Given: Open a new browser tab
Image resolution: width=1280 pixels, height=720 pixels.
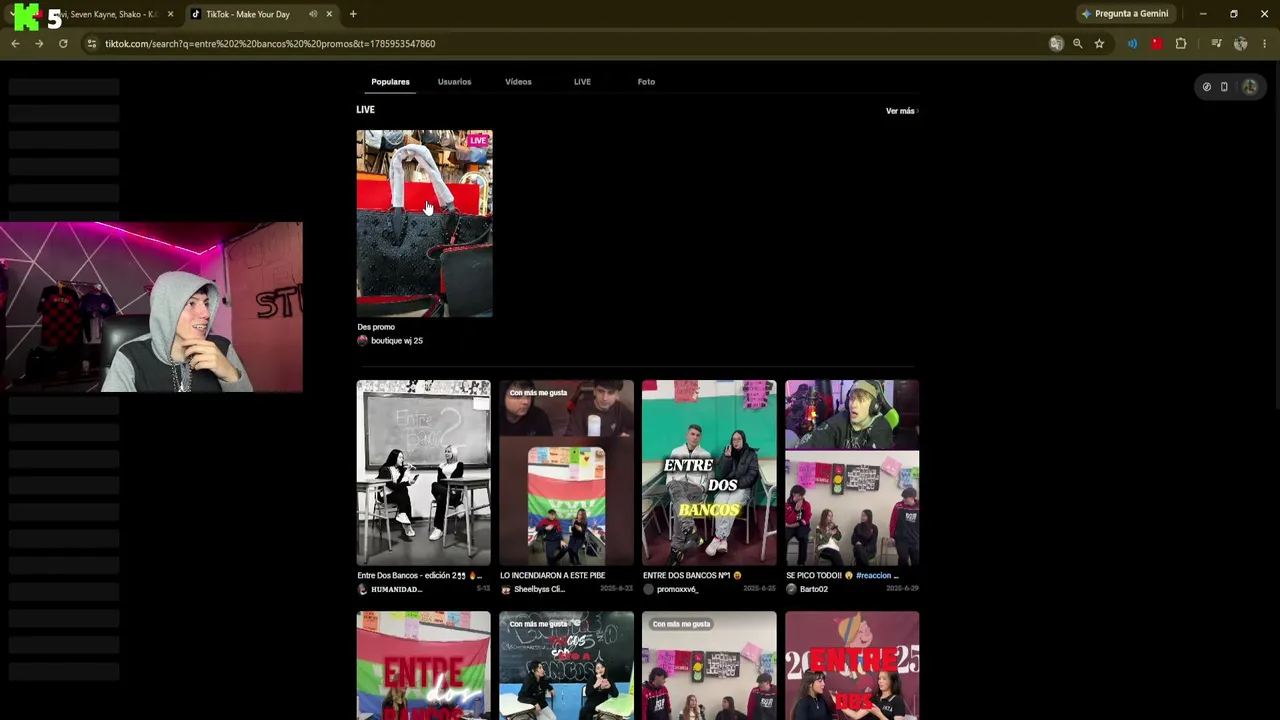Looking at the screenshot, I should coord(353,14).
